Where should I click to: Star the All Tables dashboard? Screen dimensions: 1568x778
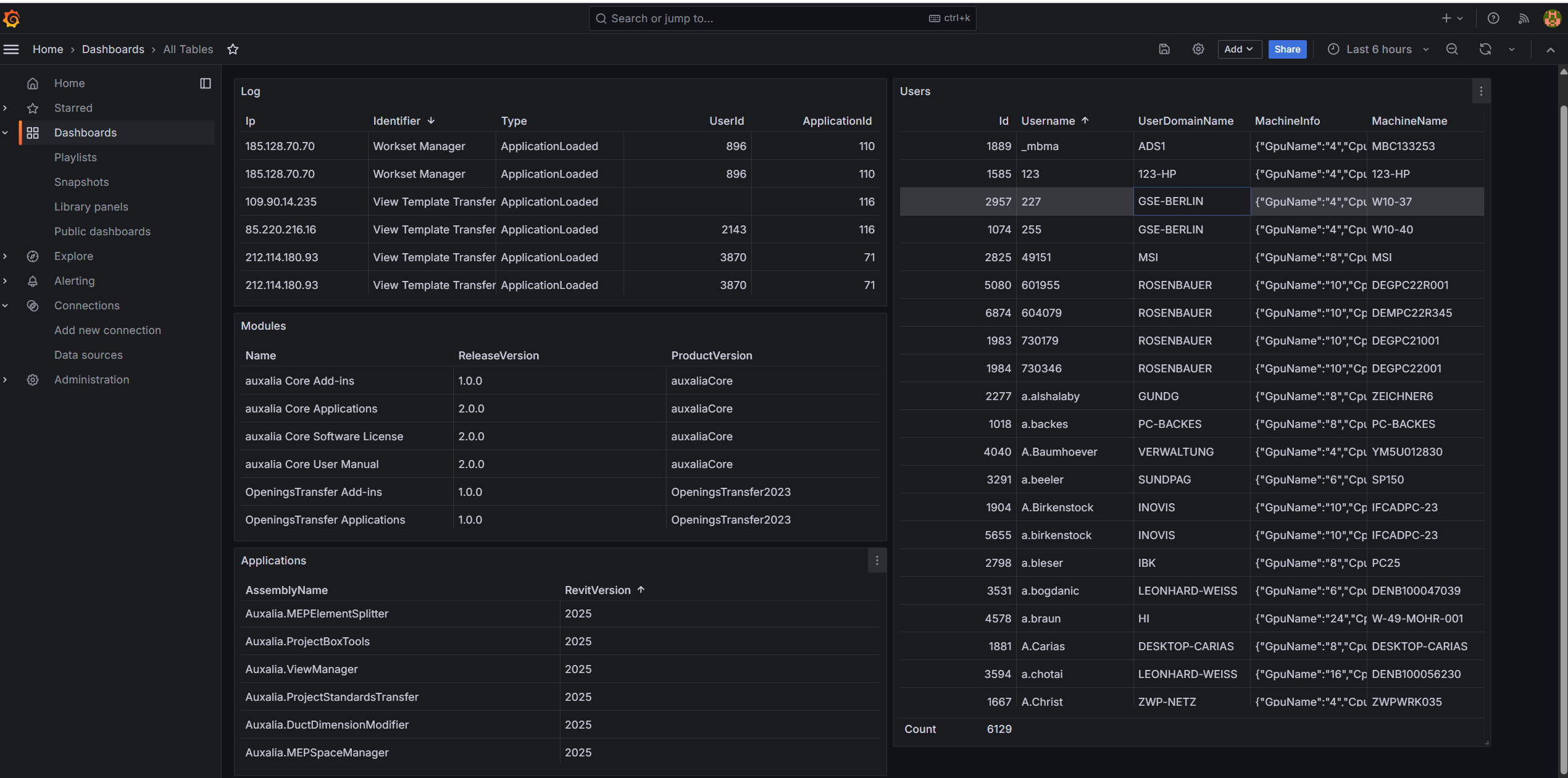233,49
